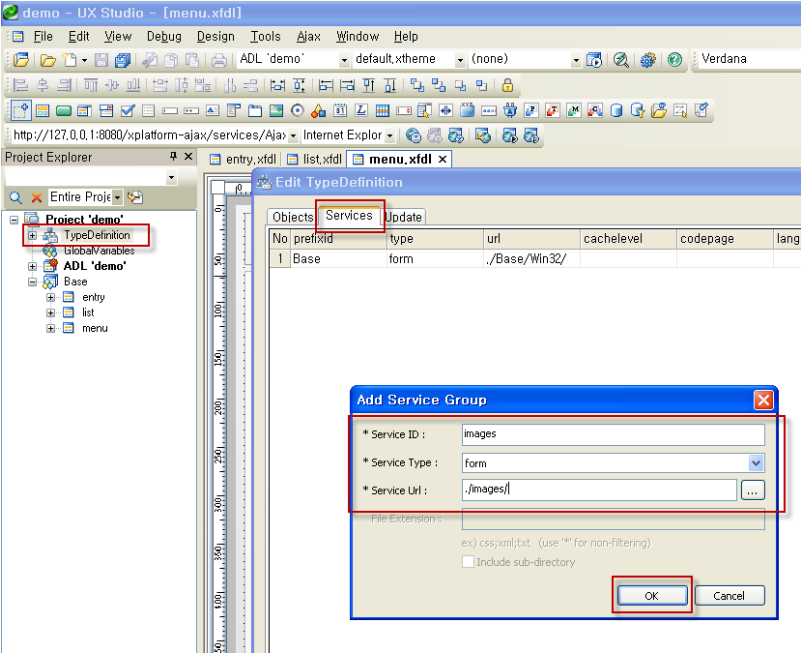Open the Internet Explorer browser dropdown

[x=390, y=136]
